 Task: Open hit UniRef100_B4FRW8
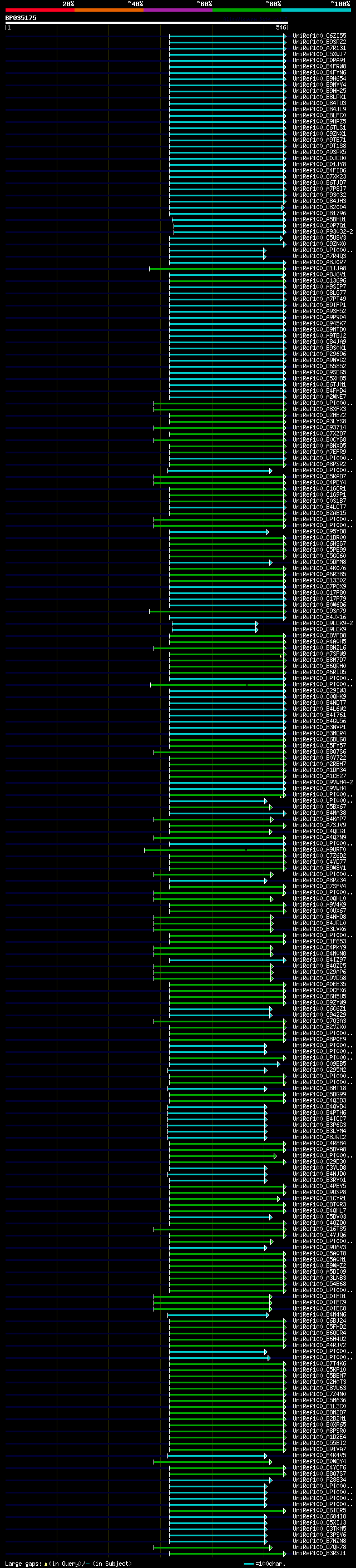319,66
